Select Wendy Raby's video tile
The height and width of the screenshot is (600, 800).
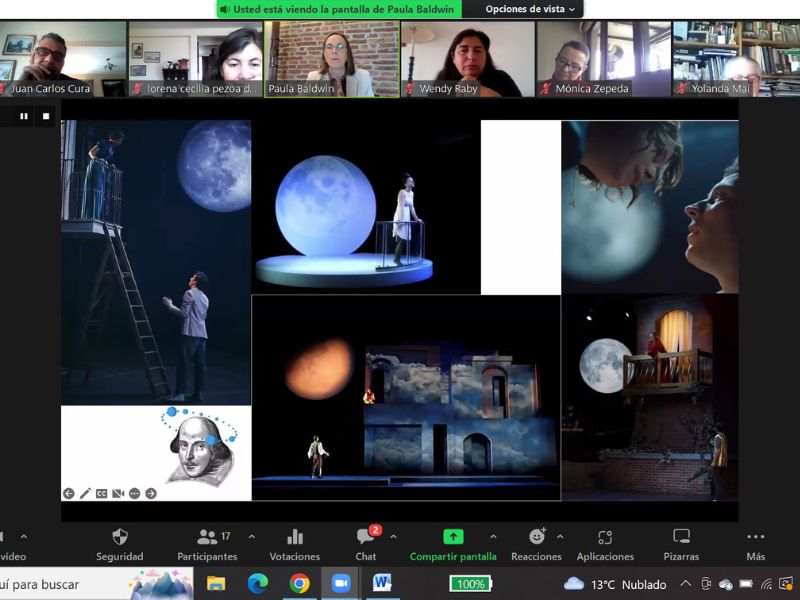[x=468, y=59]
